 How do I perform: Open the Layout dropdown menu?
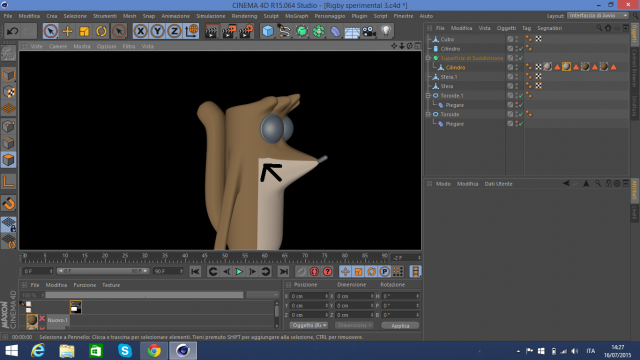[598, 16]
